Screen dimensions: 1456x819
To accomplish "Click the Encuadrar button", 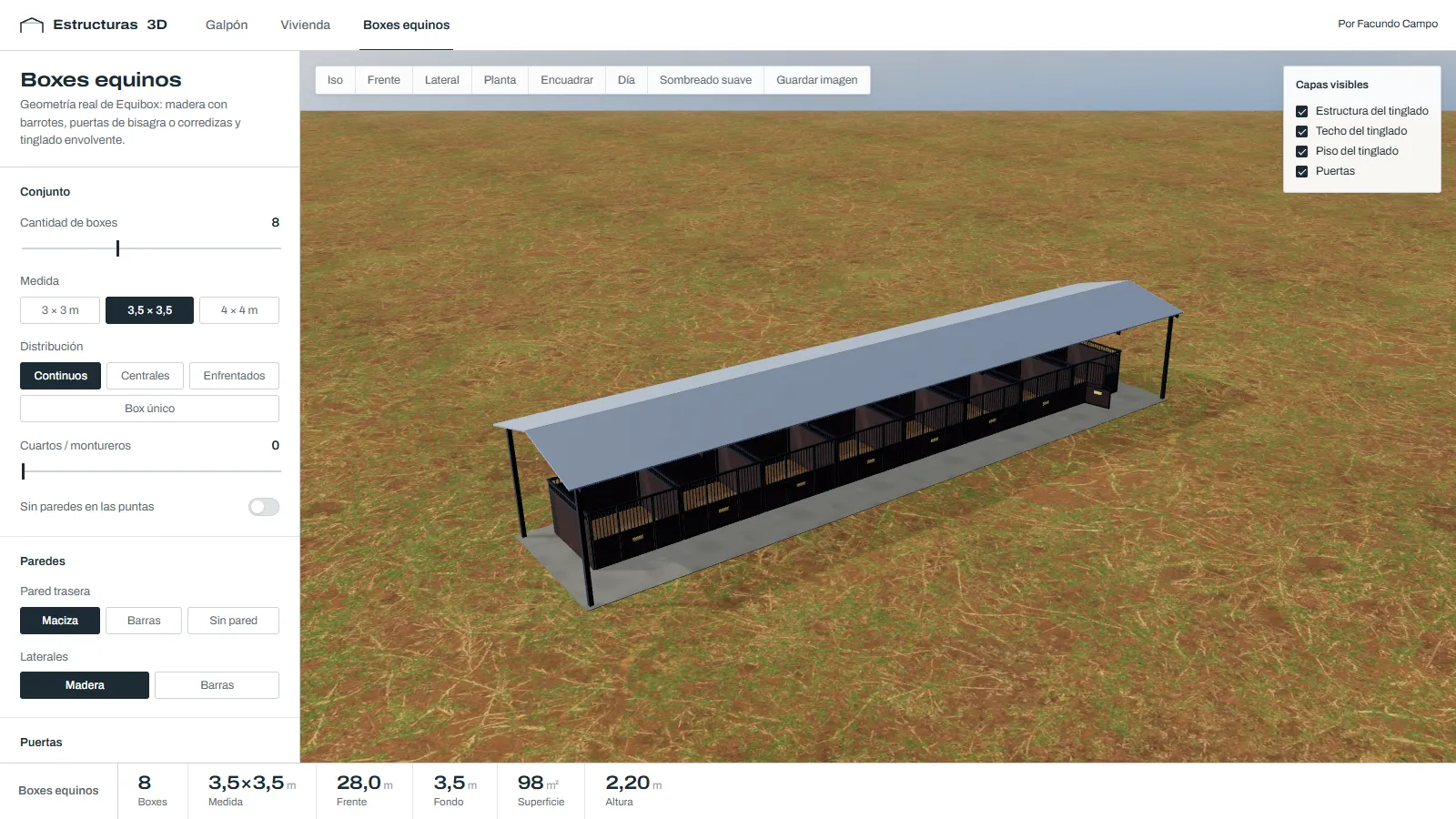I will (567, 80).
